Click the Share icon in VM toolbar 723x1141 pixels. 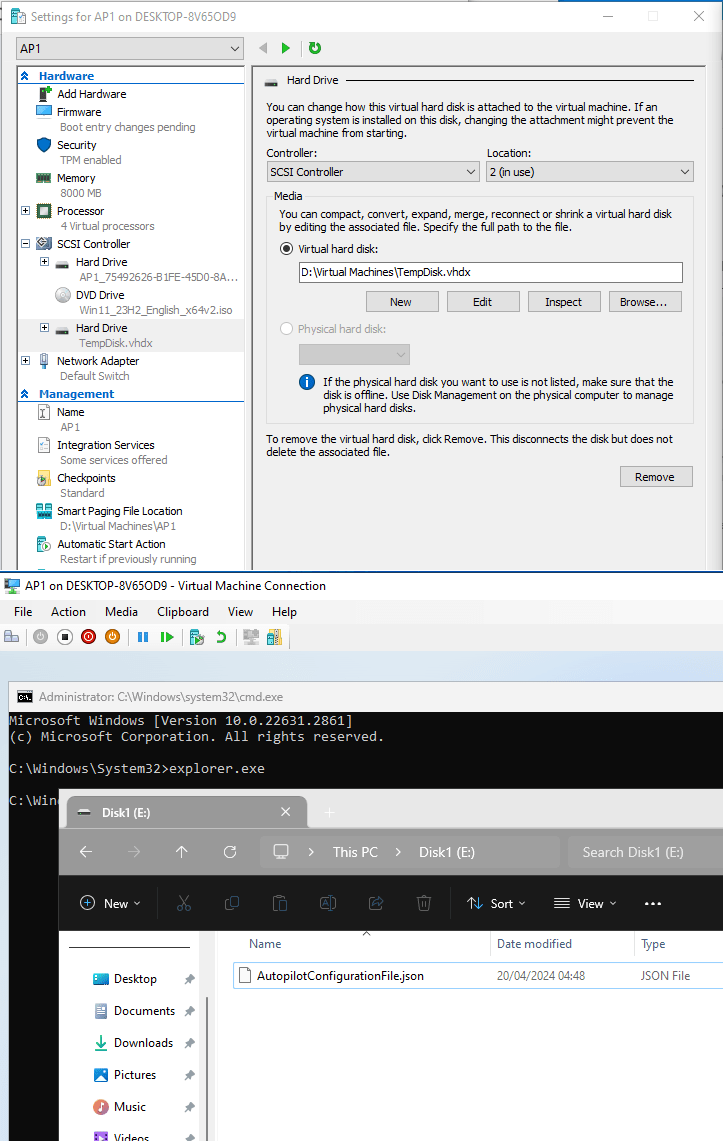pos(274,637)
